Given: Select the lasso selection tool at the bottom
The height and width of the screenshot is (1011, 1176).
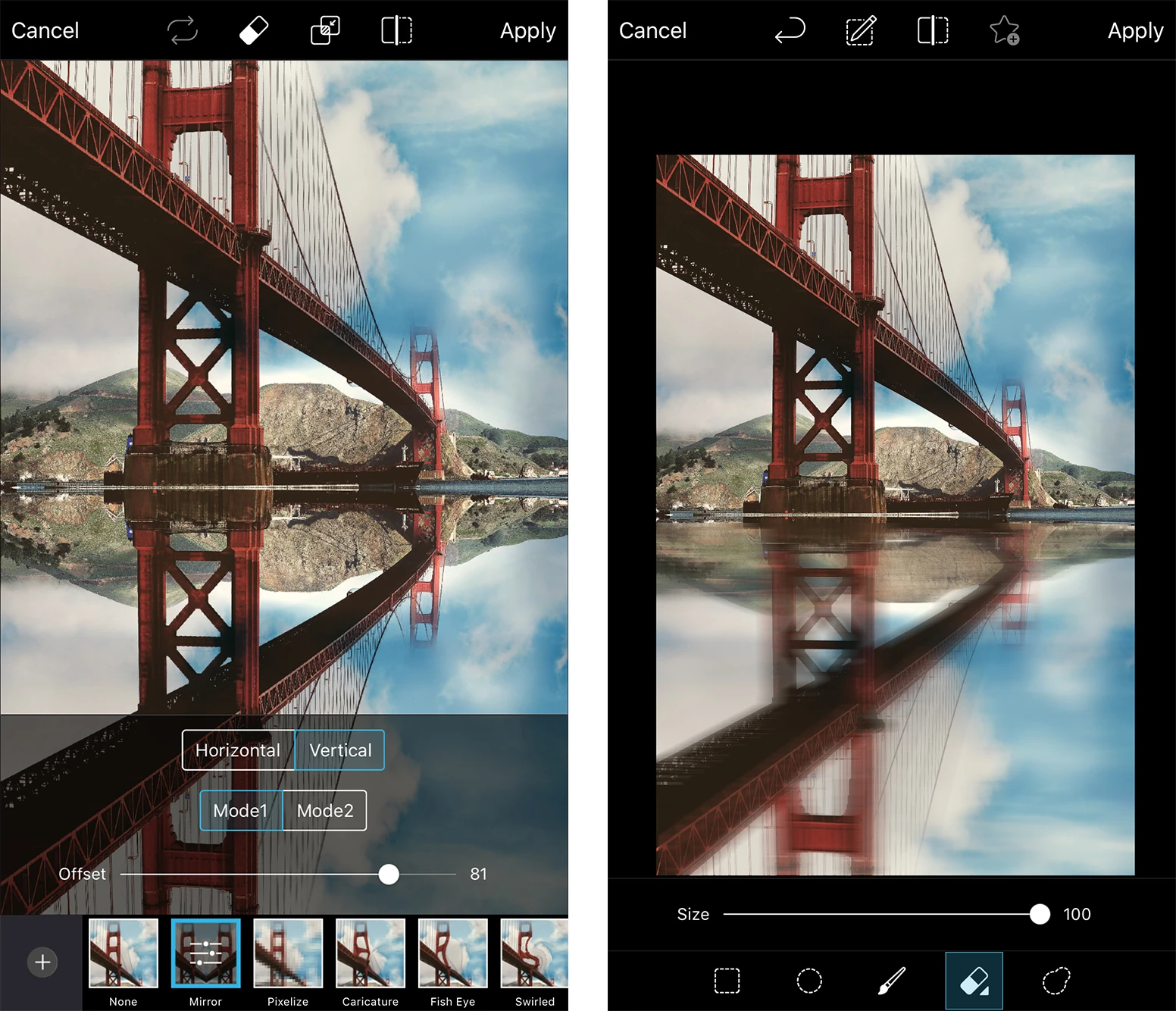Looking at the screenshot, I should click(1057, 980).
